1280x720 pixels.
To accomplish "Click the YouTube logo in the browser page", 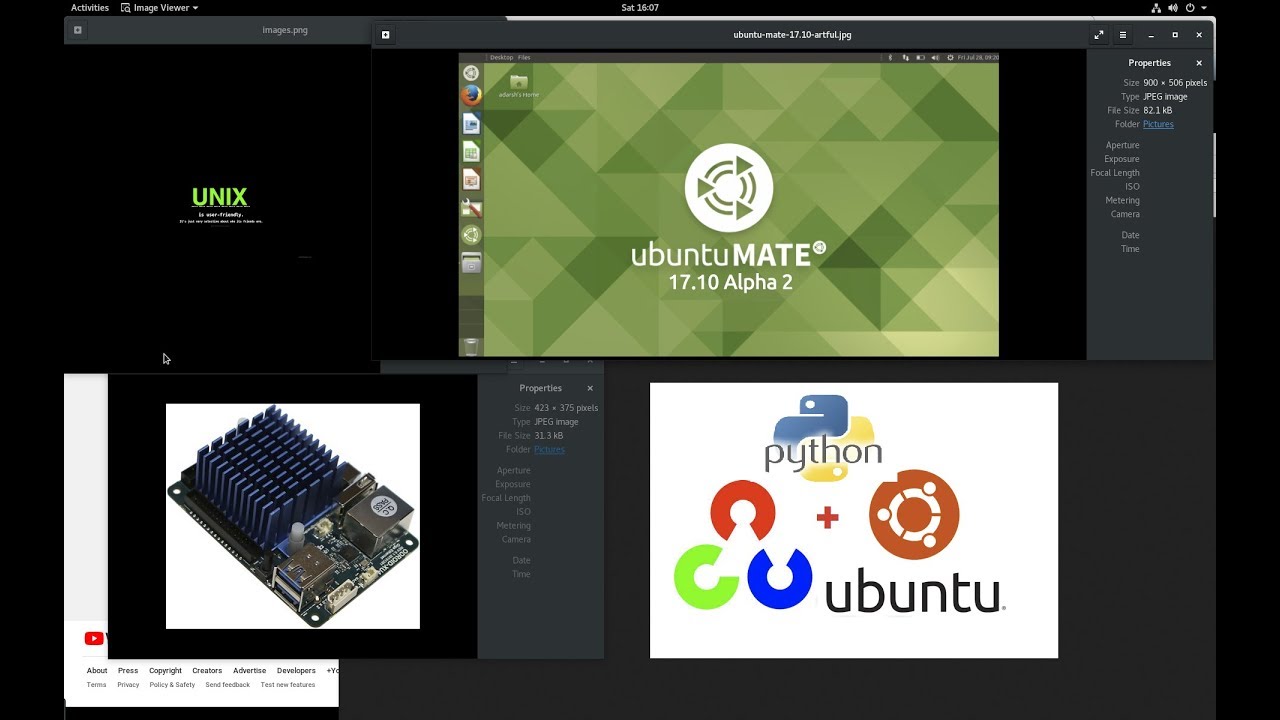I will click(x=95, y=639).
